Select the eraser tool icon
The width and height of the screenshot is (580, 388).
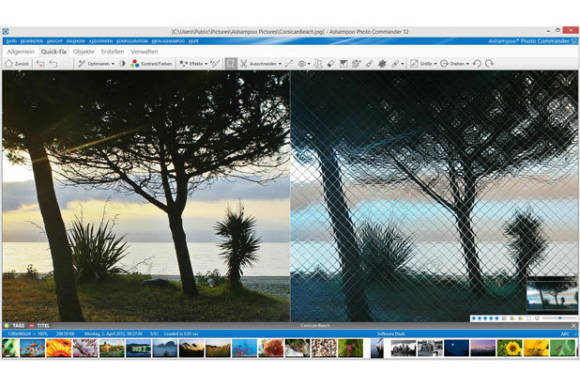pyautogui.click(x=331, y=64)
